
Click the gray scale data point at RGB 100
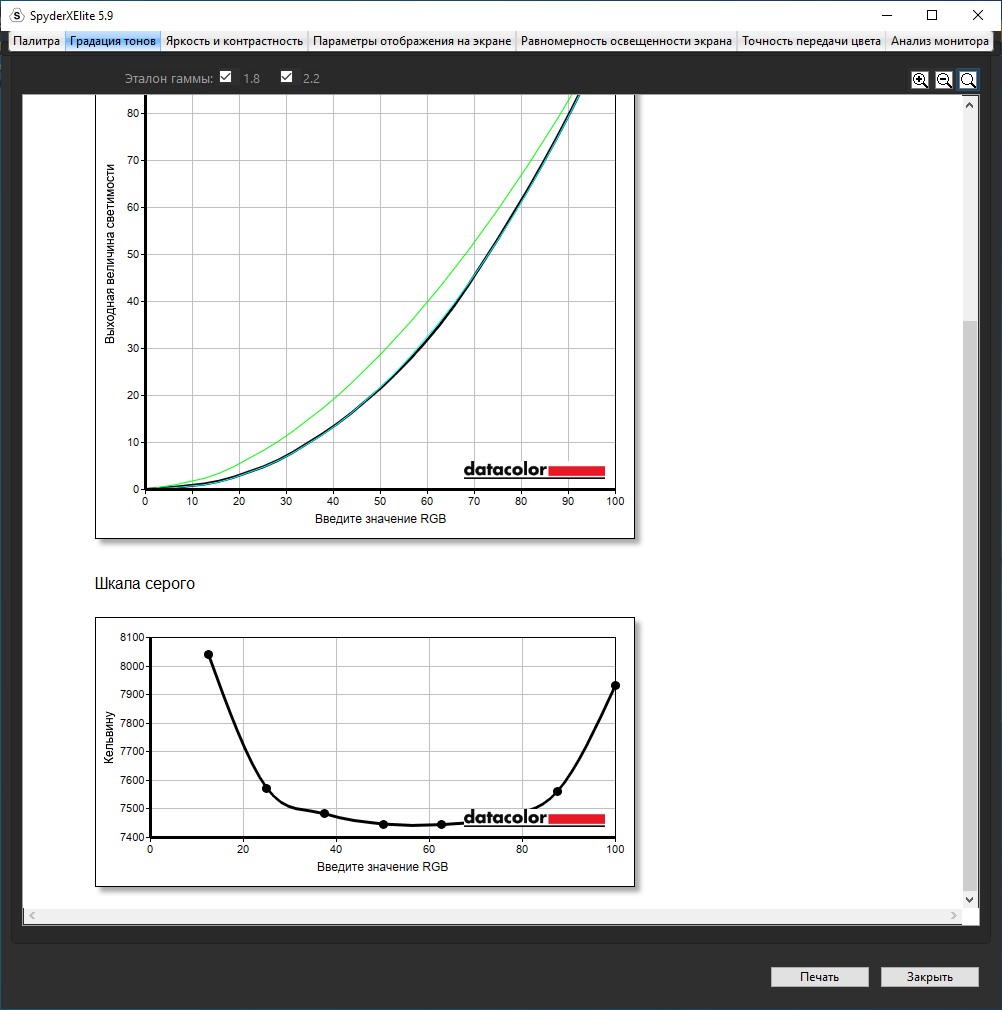click(x=615, y=685)
